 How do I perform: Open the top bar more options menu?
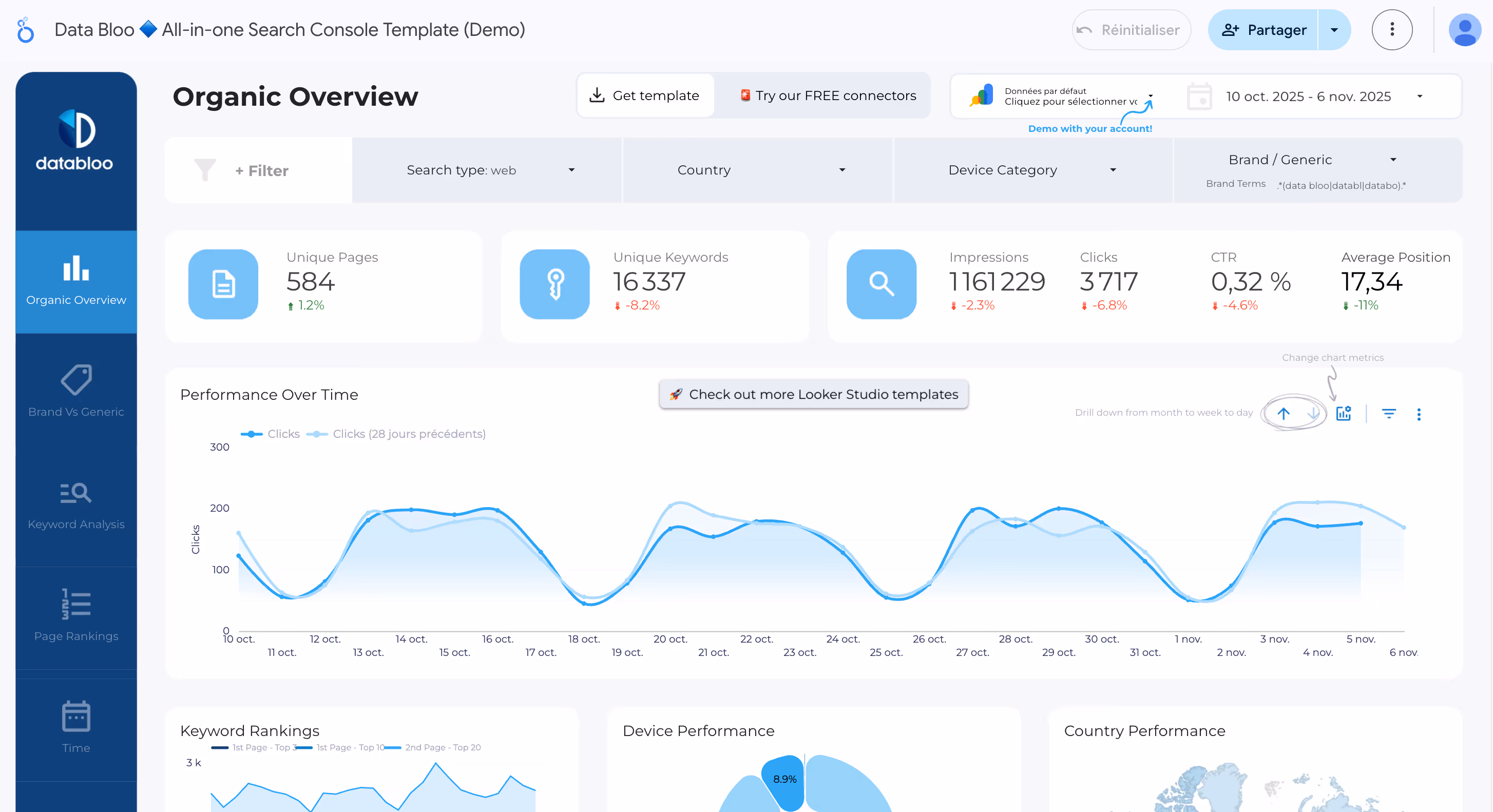[1391, 30]
